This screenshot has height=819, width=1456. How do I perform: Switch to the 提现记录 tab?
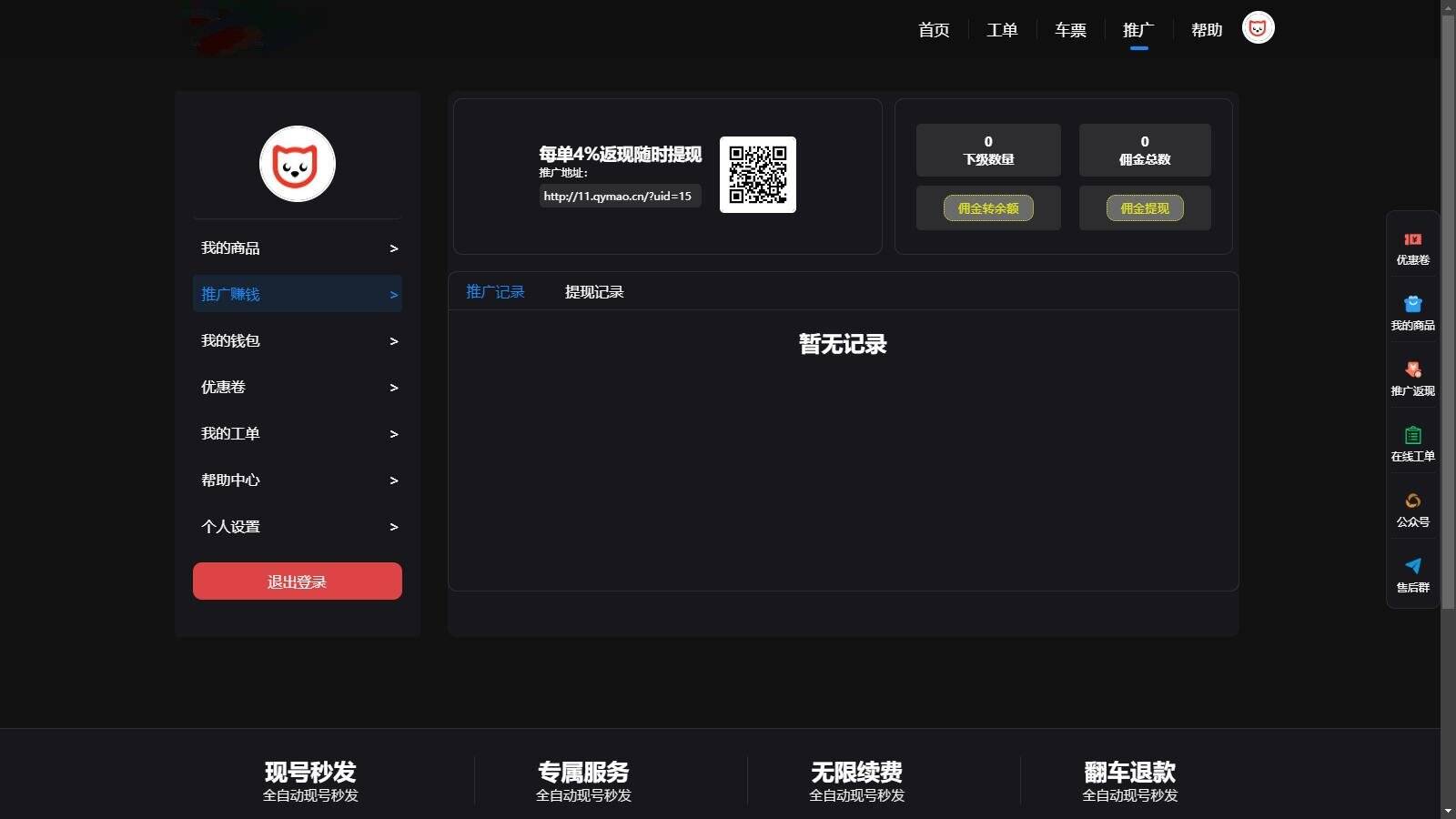click(593, 292)
